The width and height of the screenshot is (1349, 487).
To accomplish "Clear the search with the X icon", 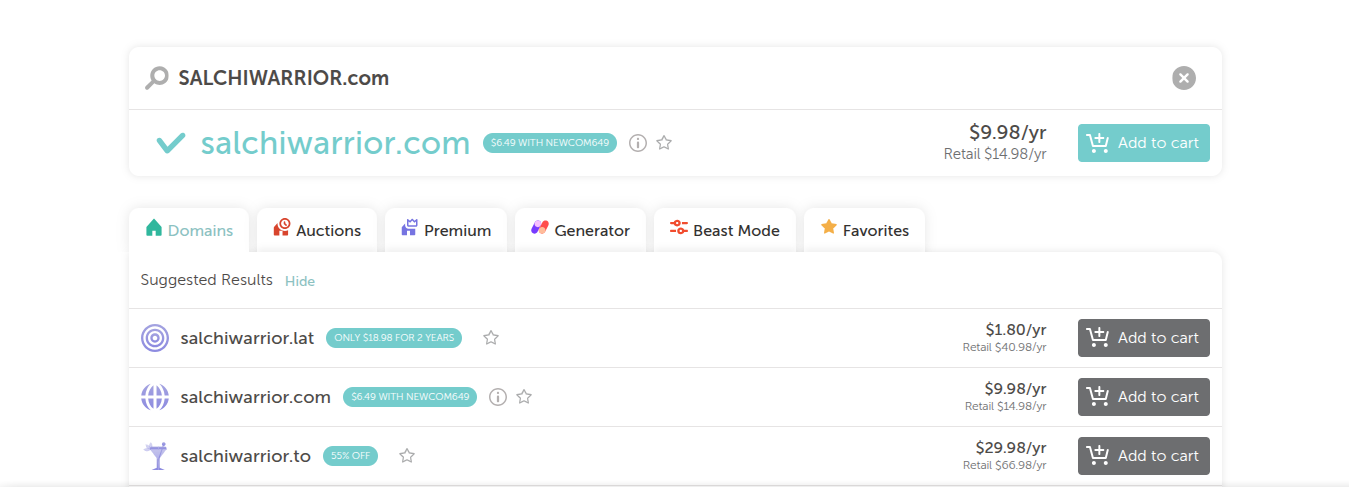I will pos(1183,78).
